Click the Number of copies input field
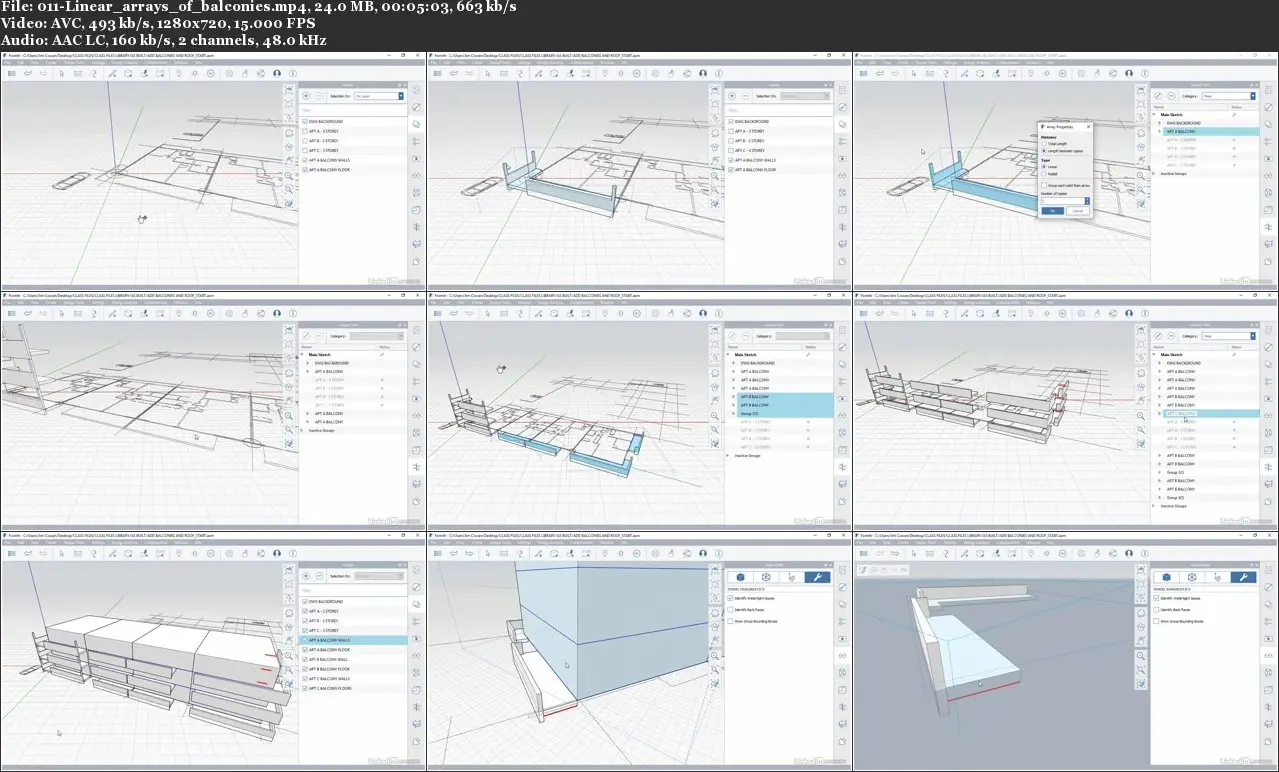The width and height of the screenshot is (1279, 772). coord(1064,200)
